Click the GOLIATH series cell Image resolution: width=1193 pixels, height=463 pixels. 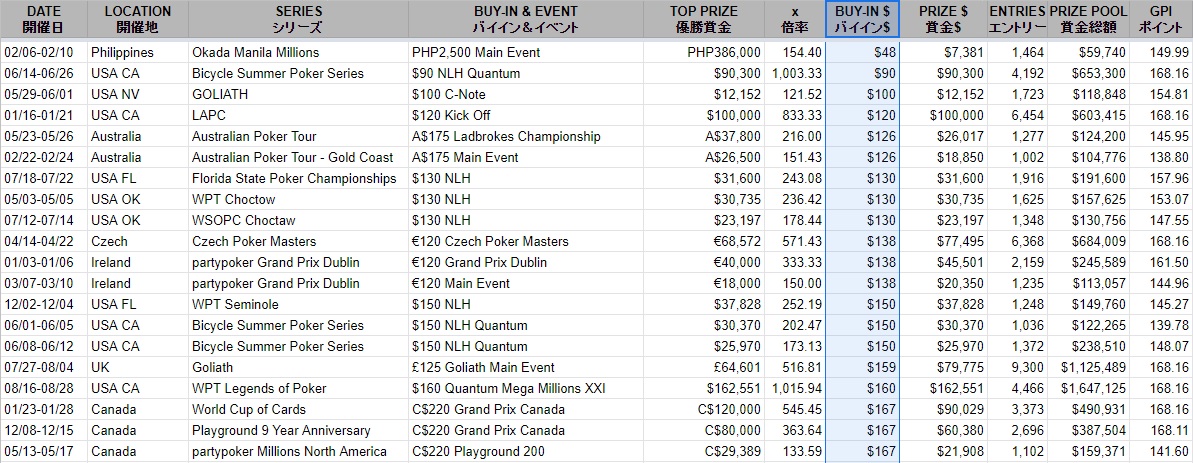click(298, 95)
